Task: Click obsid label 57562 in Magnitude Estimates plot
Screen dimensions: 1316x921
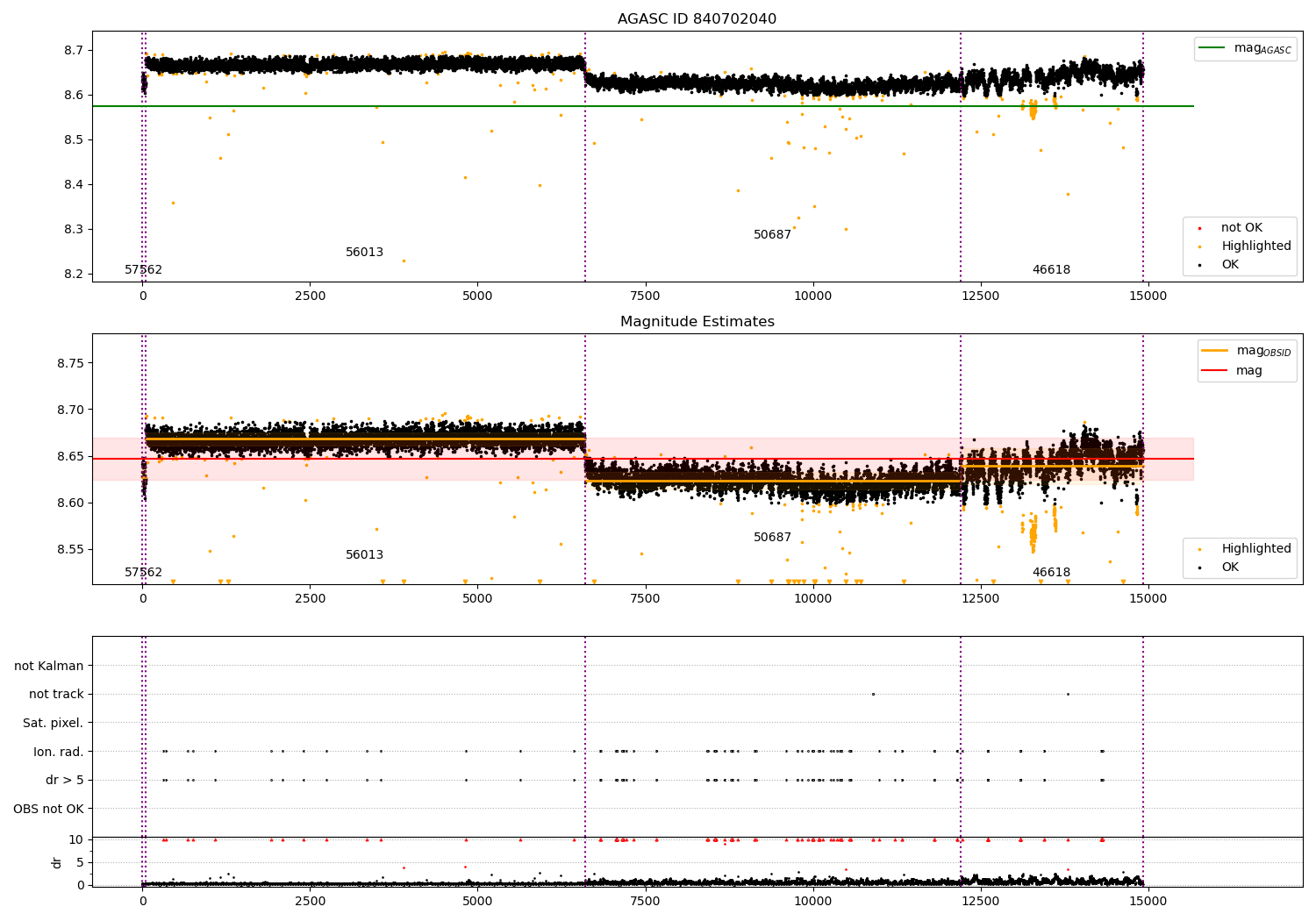Action: [143, 573]
